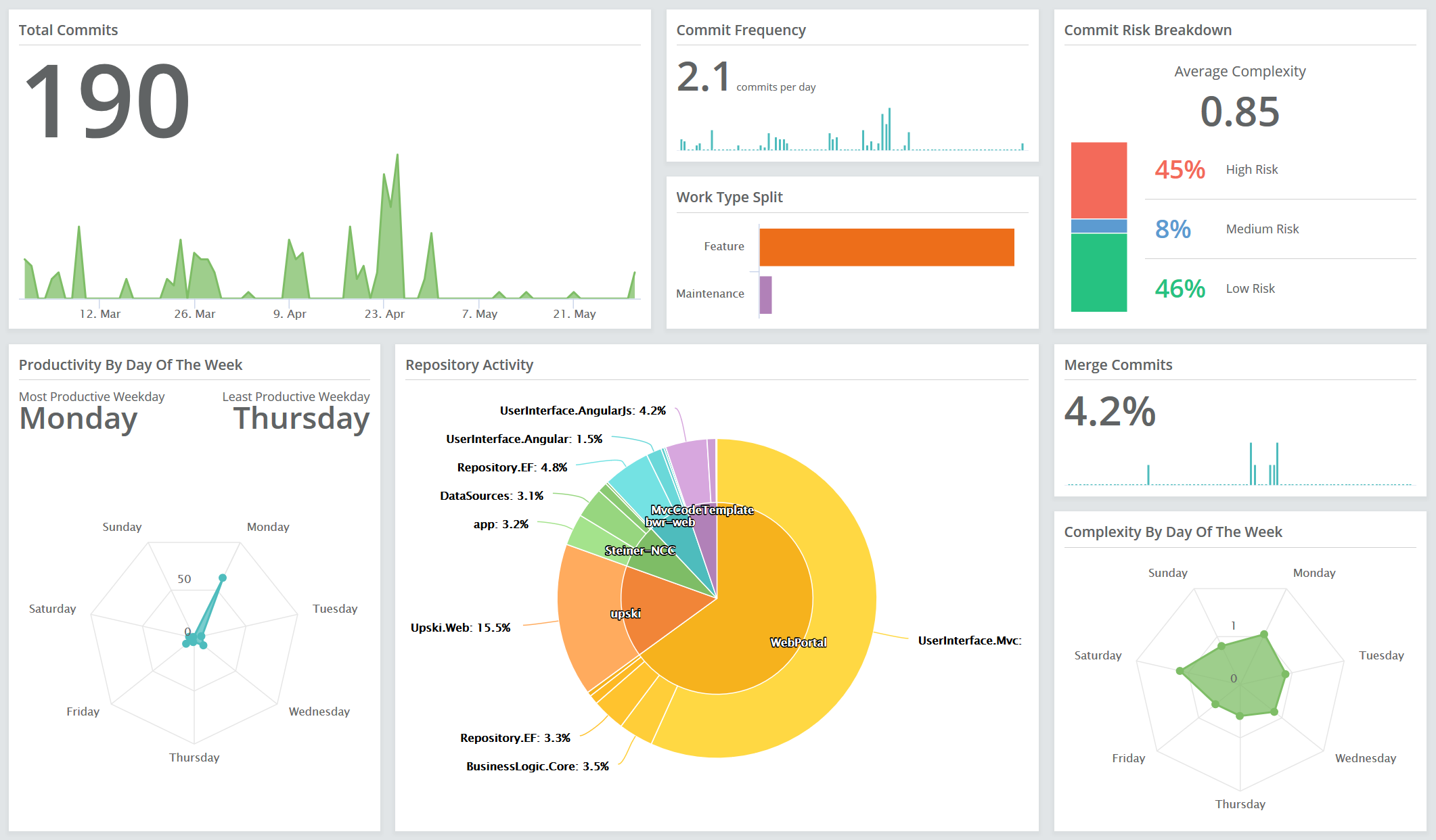Click the Thursday least productive weekday label
Screen dimensions: 1436x840
coord(300,419)
